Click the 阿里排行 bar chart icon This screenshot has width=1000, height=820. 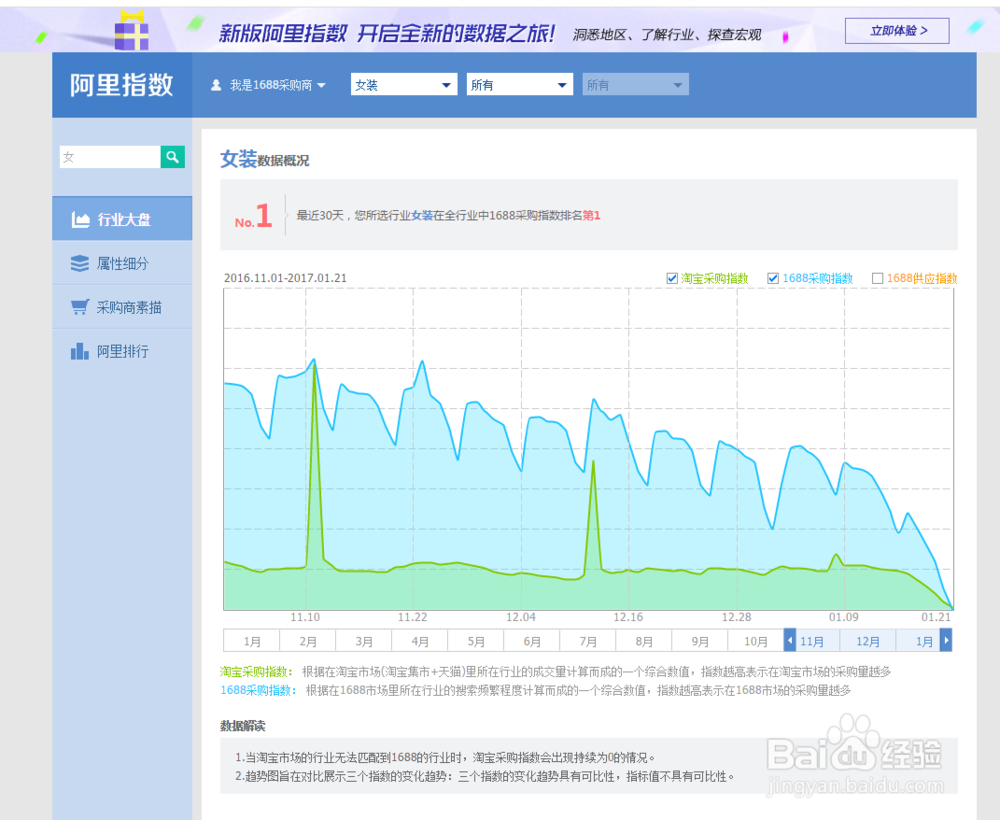[x=80, y=351]
